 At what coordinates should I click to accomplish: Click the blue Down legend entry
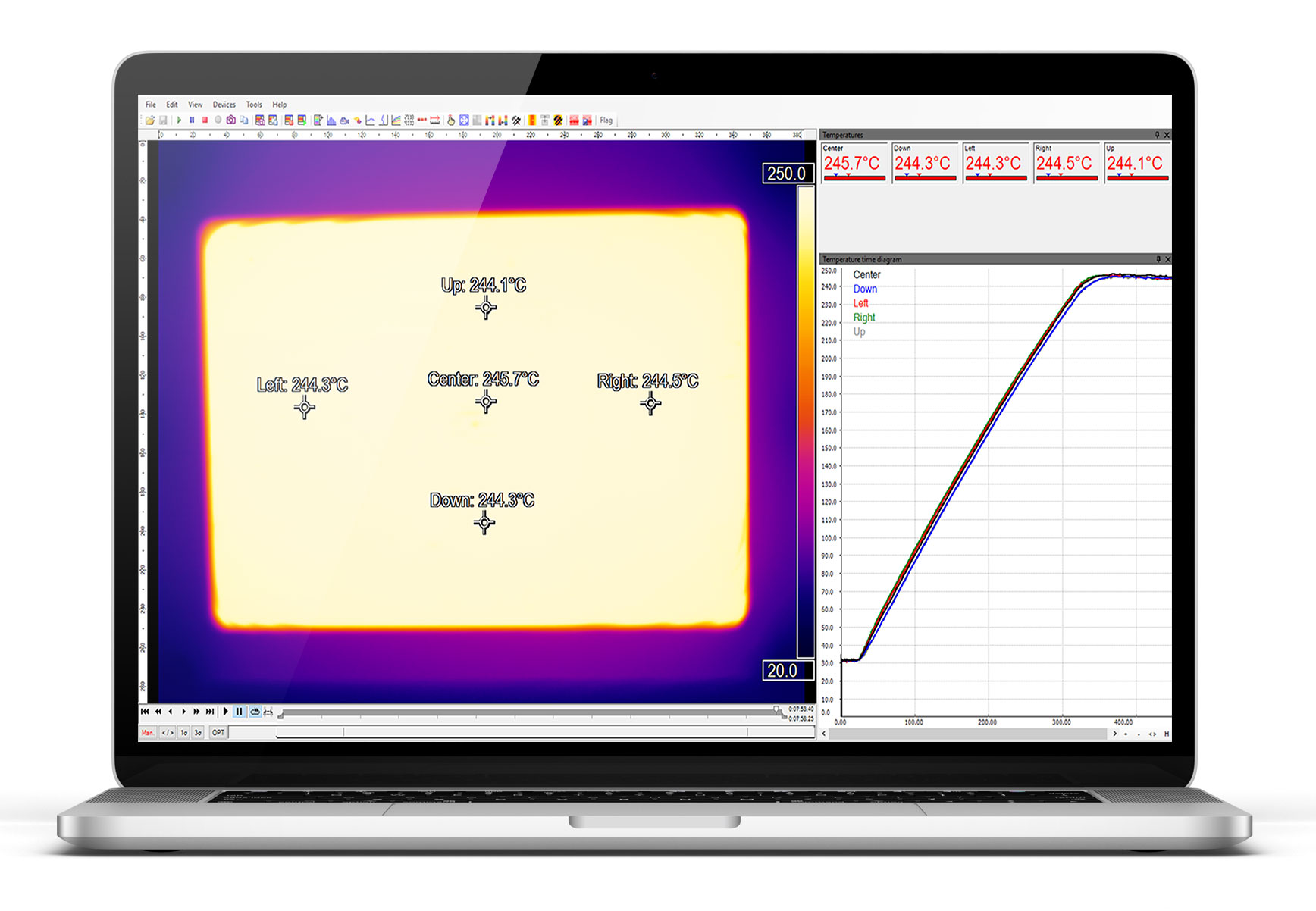[865, 289]
